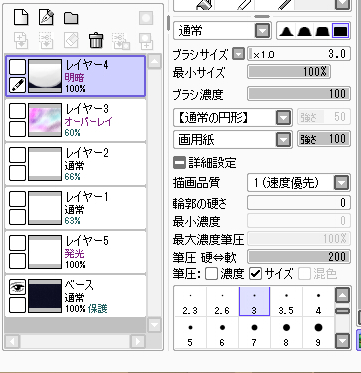Select the レイヤー4 thumbnail

(x=45, y=76)
